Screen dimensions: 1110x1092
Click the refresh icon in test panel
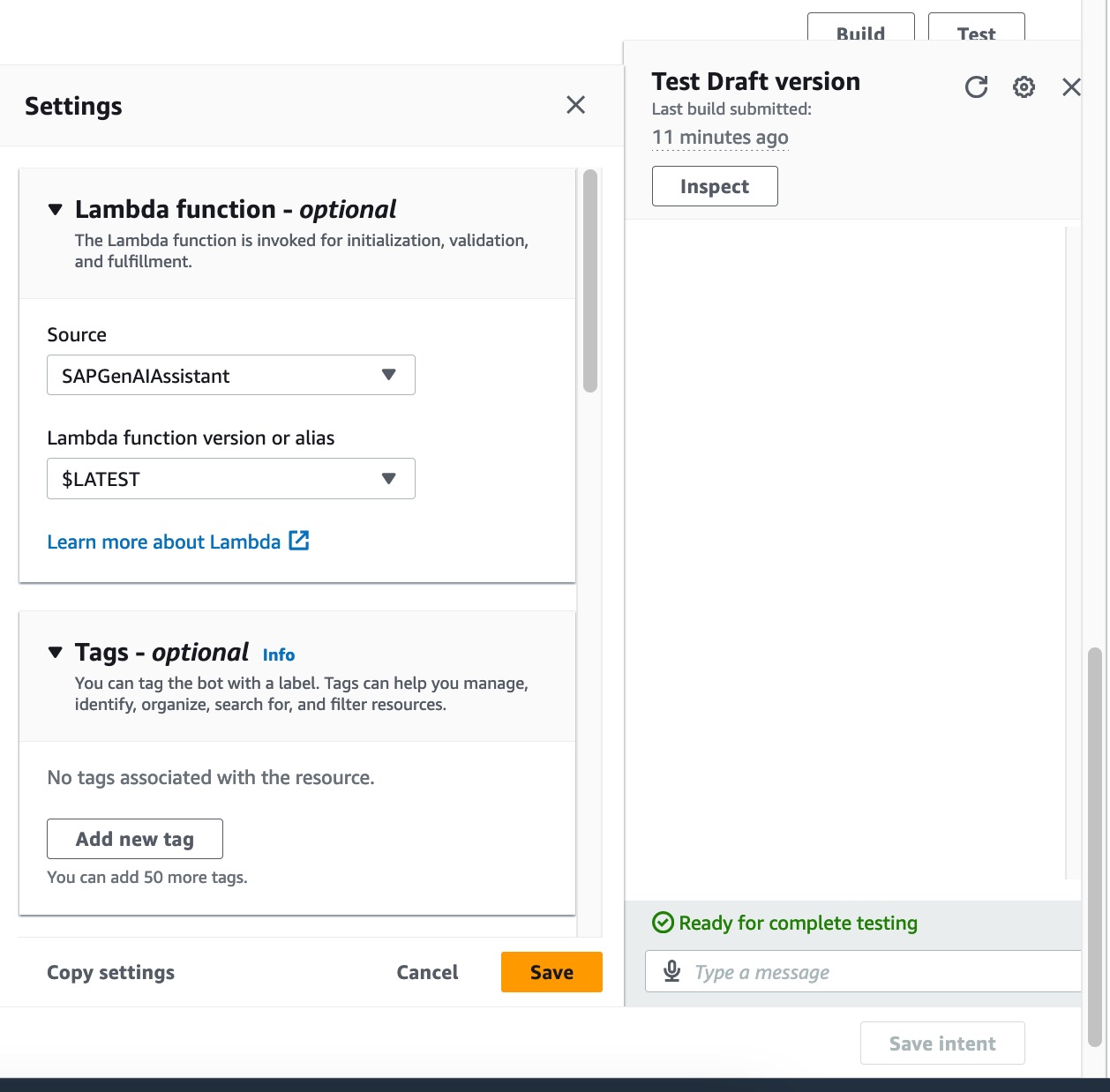976,87
